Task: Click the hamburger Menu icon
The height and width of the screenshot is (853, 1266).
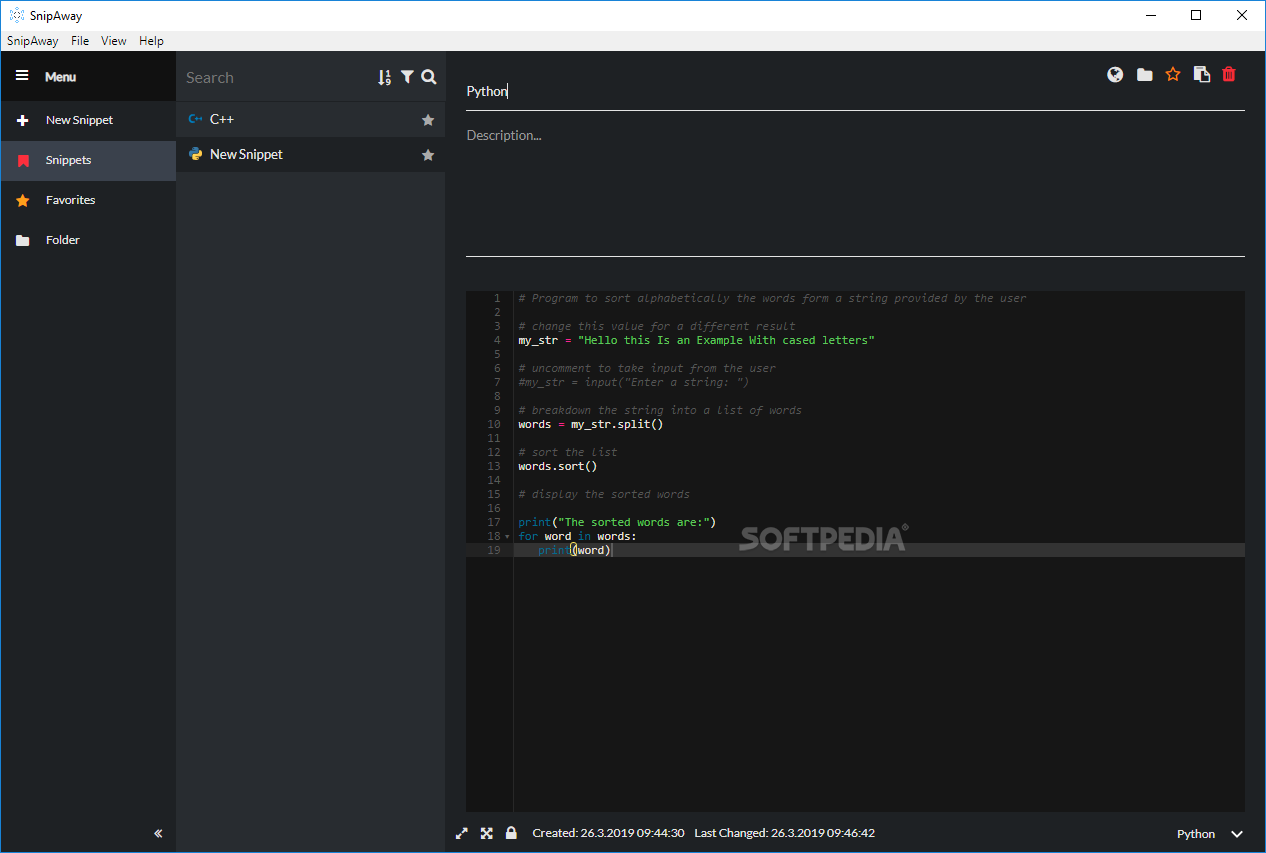Action: click(x=22, y=76)
